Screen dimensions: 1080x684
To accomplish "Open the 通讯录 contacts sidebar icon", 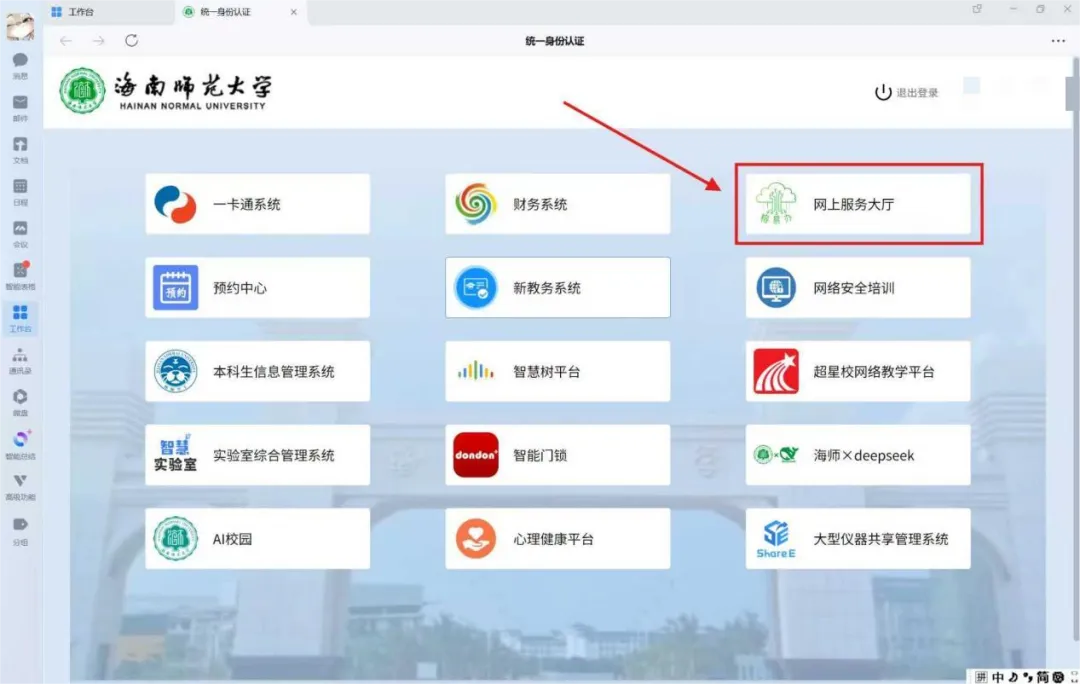I will [x=20, y=360].
